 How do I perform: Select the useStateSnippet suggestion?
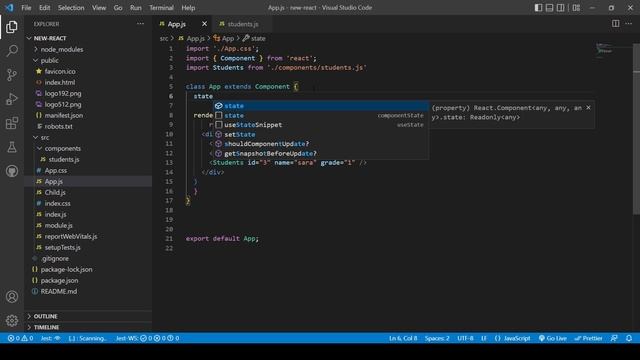pyautogui.click(x=321, y=125)
